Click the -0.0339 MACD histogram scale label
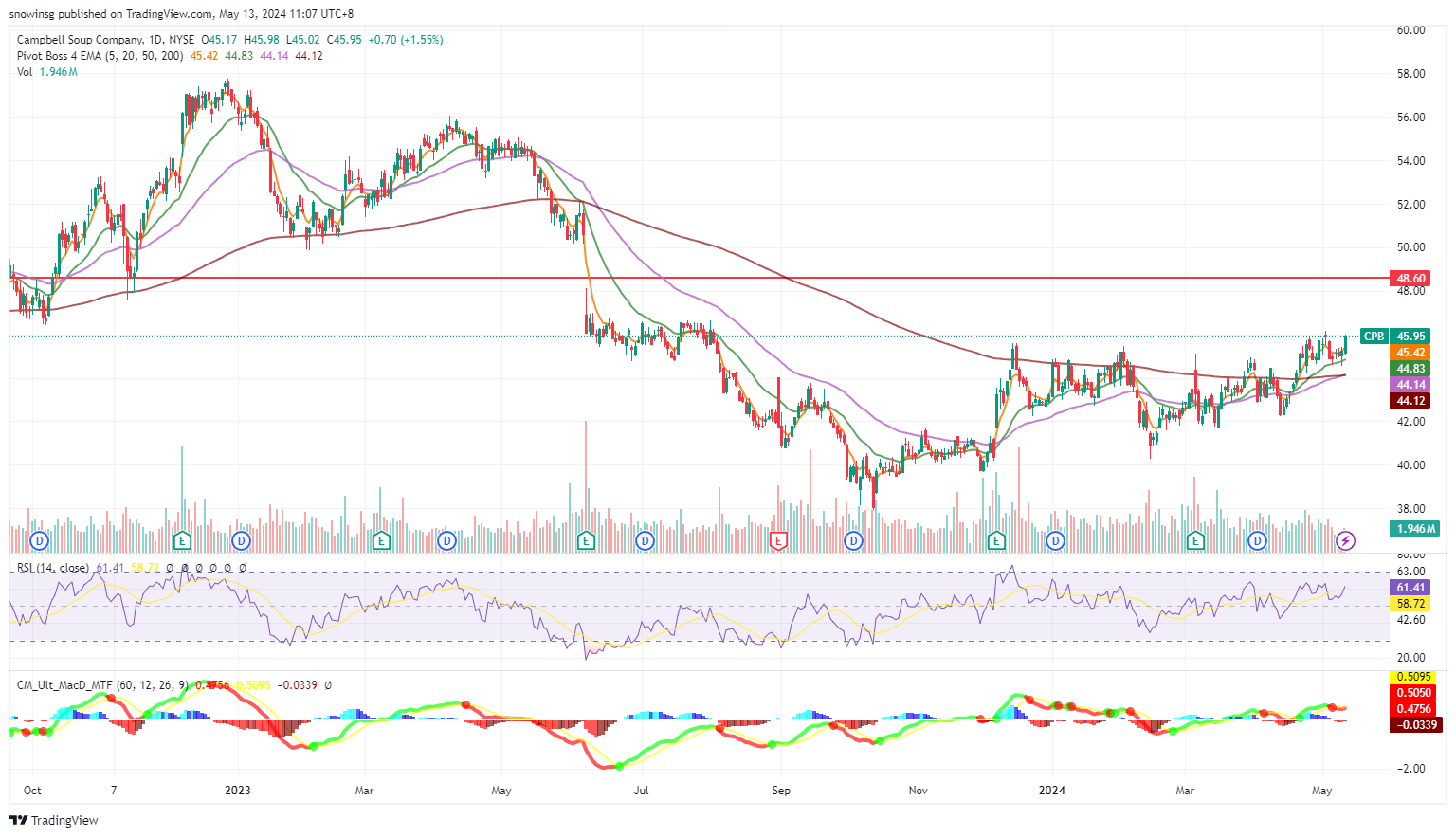 (1414, 724)
